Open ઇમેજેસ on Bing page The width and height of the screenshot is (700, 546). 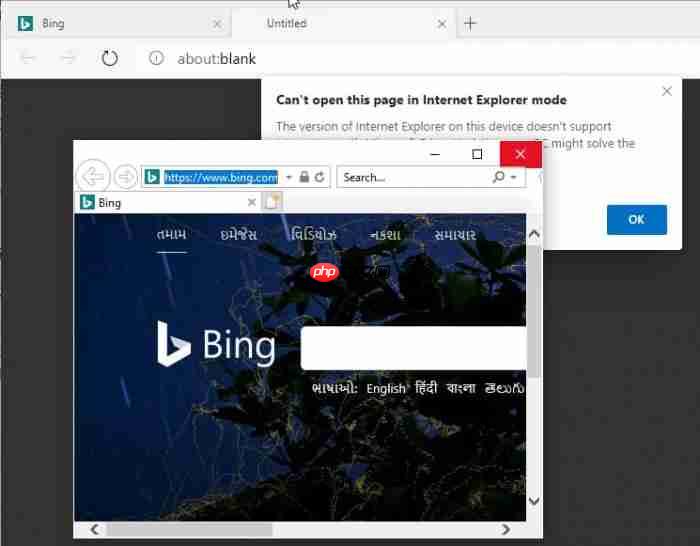[238, 235]
